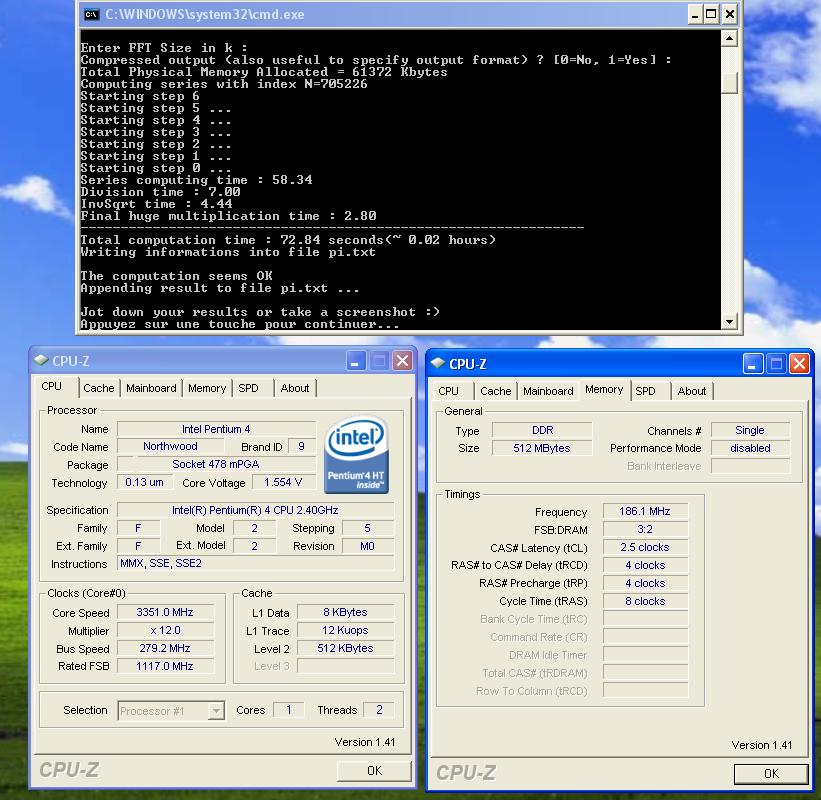Viewport: 821px width, 800px height.
Task: Click the Channels # value 'Single'
Action: [750, 430]
